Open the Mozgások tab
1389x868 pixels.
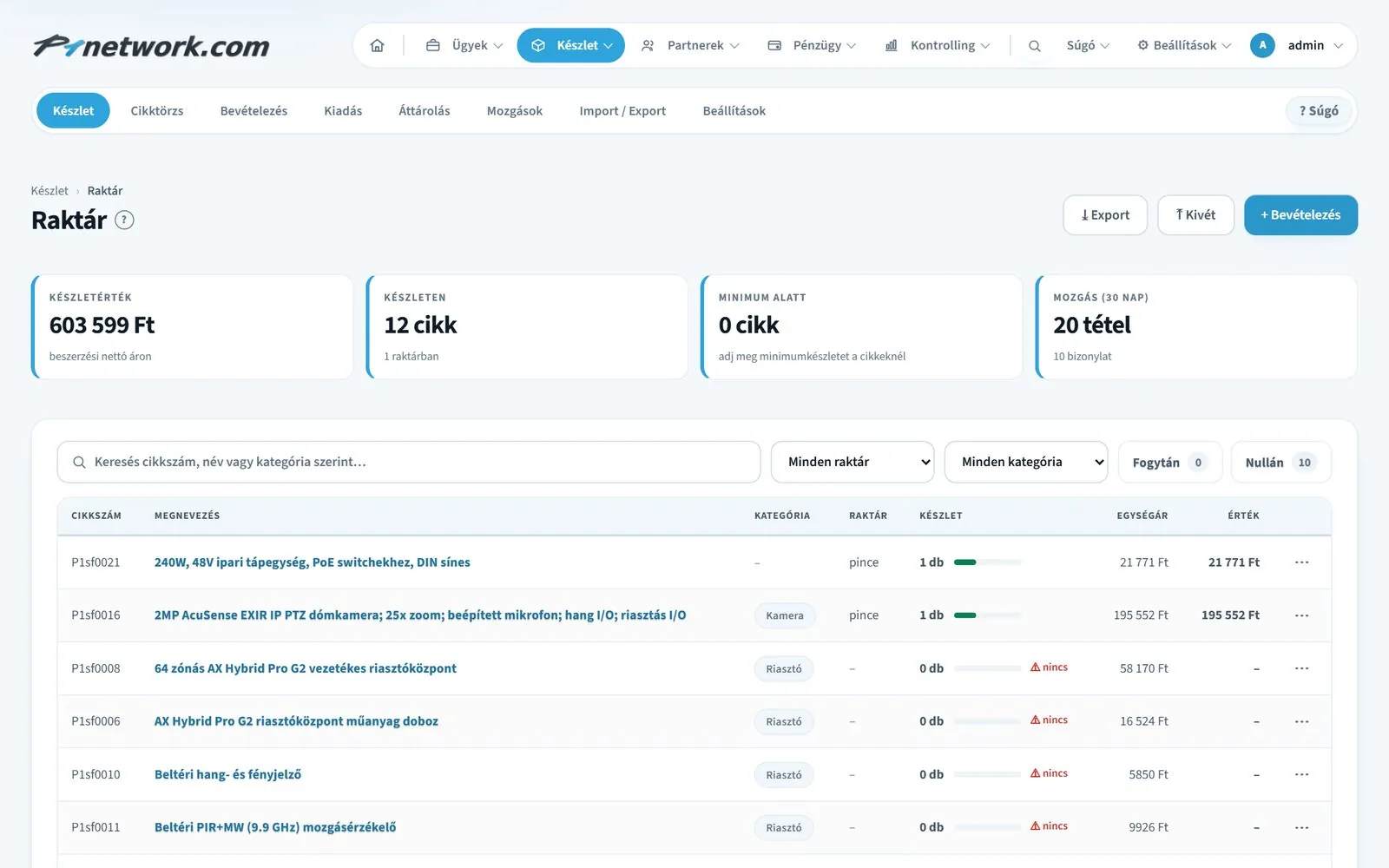point(515,111)
